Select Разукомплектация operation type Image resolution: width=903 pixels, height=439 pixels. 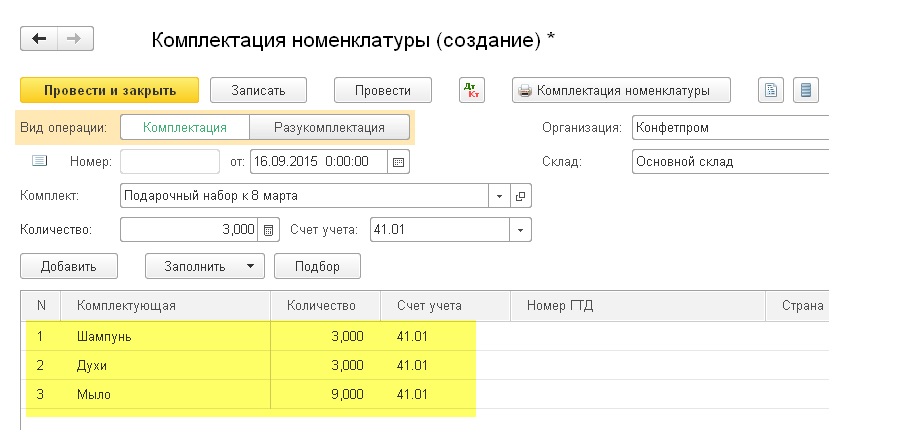coord(329,127)
